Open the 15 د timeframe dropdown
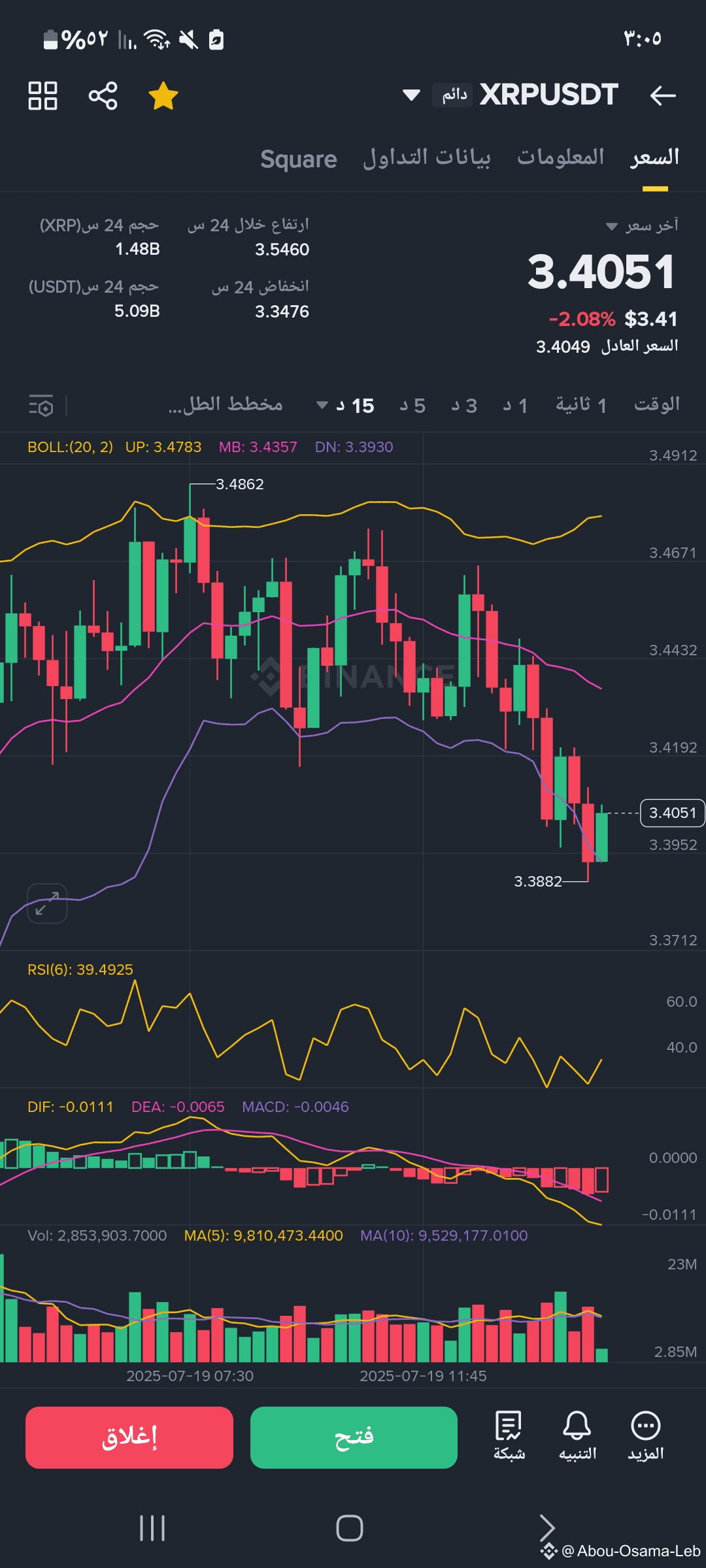706x1568 pixels. click(346, 406)
